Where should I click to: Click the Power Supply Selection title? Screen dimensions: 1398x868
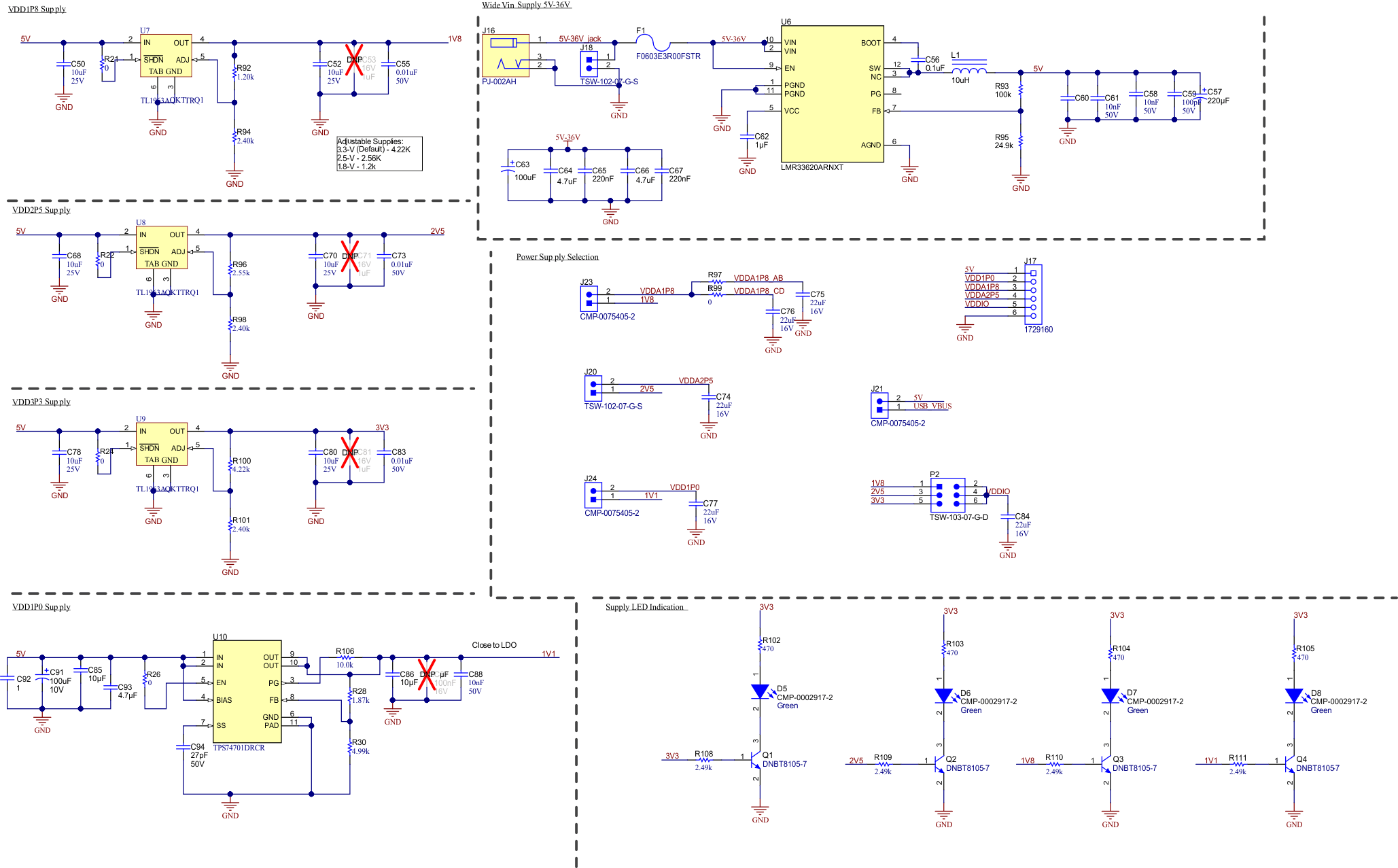(557, 257)
